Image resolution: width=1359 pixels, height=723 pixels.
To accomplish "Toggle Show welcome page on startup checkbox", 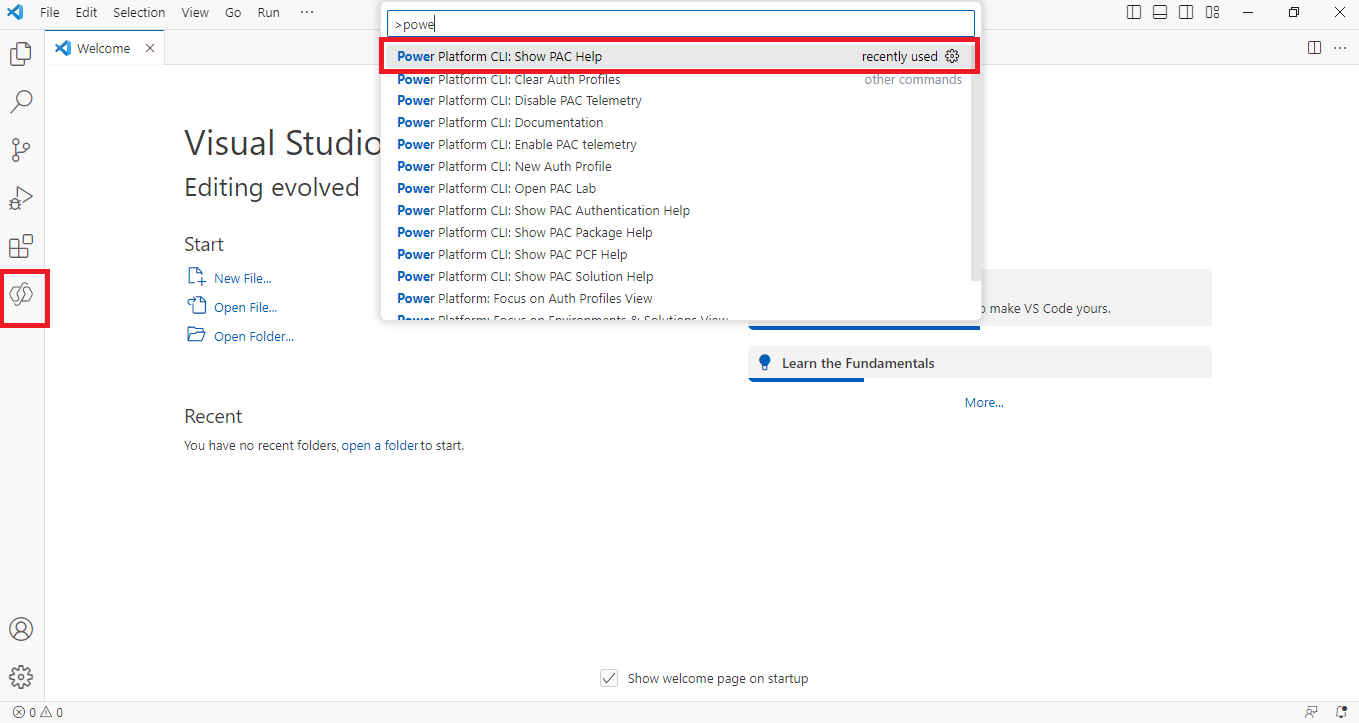I will [x=609, y=678].
